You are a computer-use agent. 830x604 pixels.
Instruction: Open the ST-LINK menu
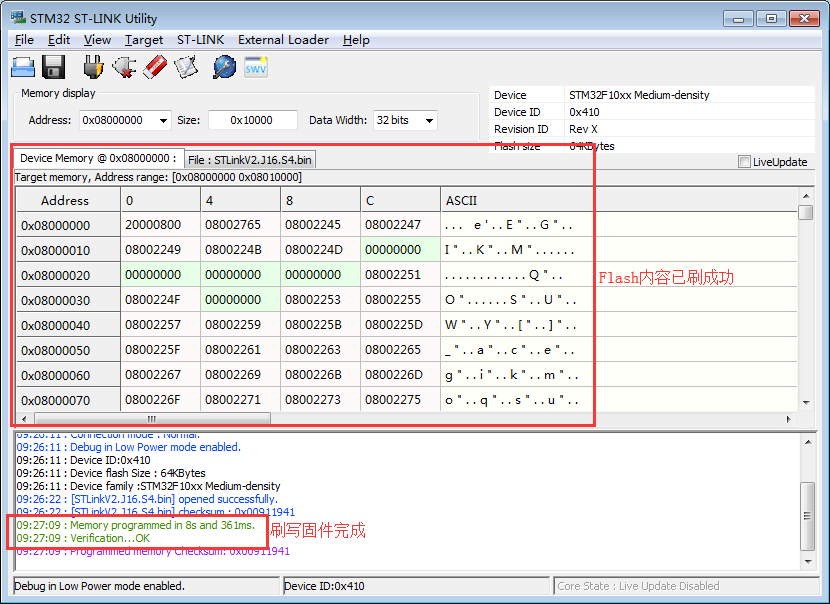[x=200, y=40]
